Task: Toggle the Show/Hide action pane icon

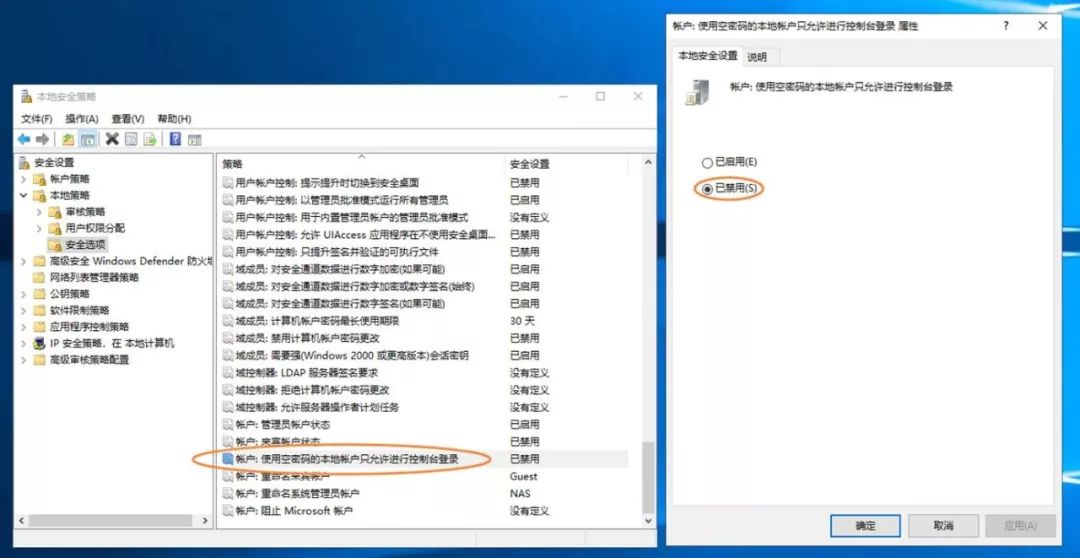Action: [x=194, y=140]
